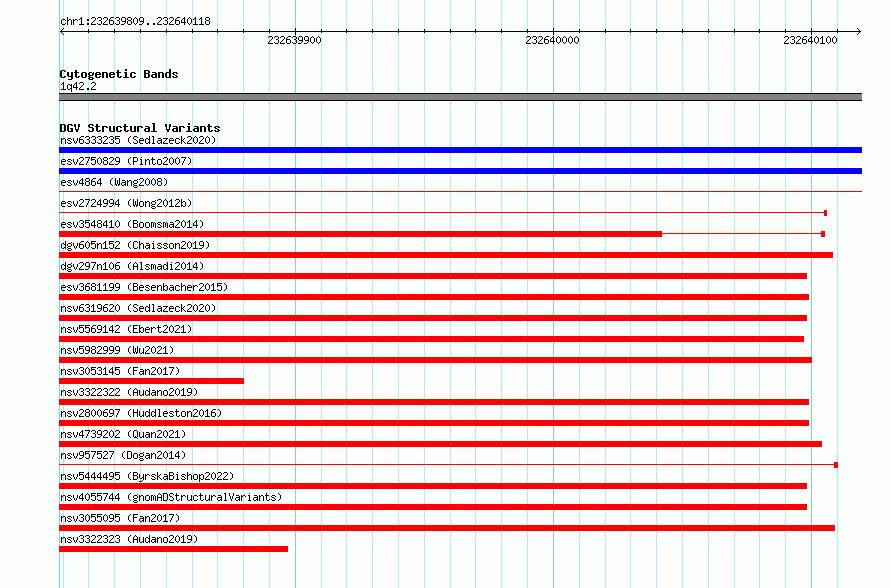Screen dimensions: 890x588
Task: Open variant nsv957527 (Dogan2014) label
Action: click(x=123, y=455)
